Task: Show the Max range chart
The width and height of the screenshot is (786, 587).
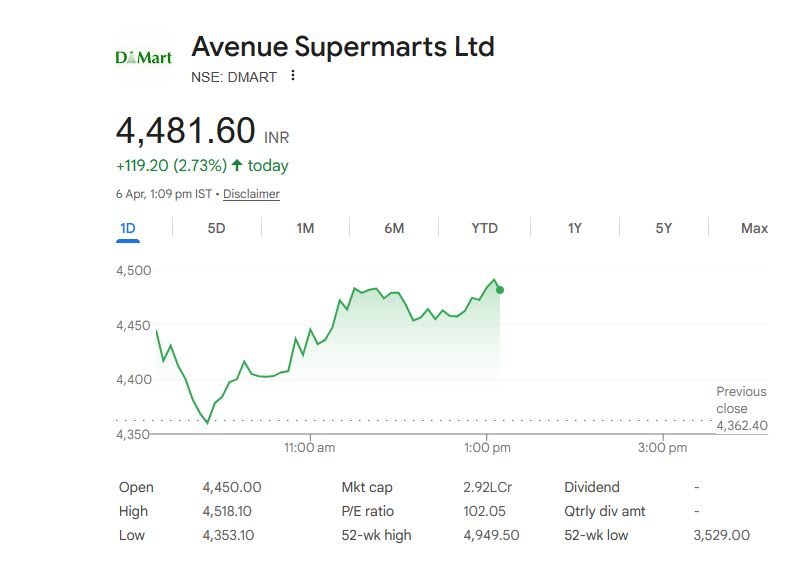Action: (x=754, y=228)
